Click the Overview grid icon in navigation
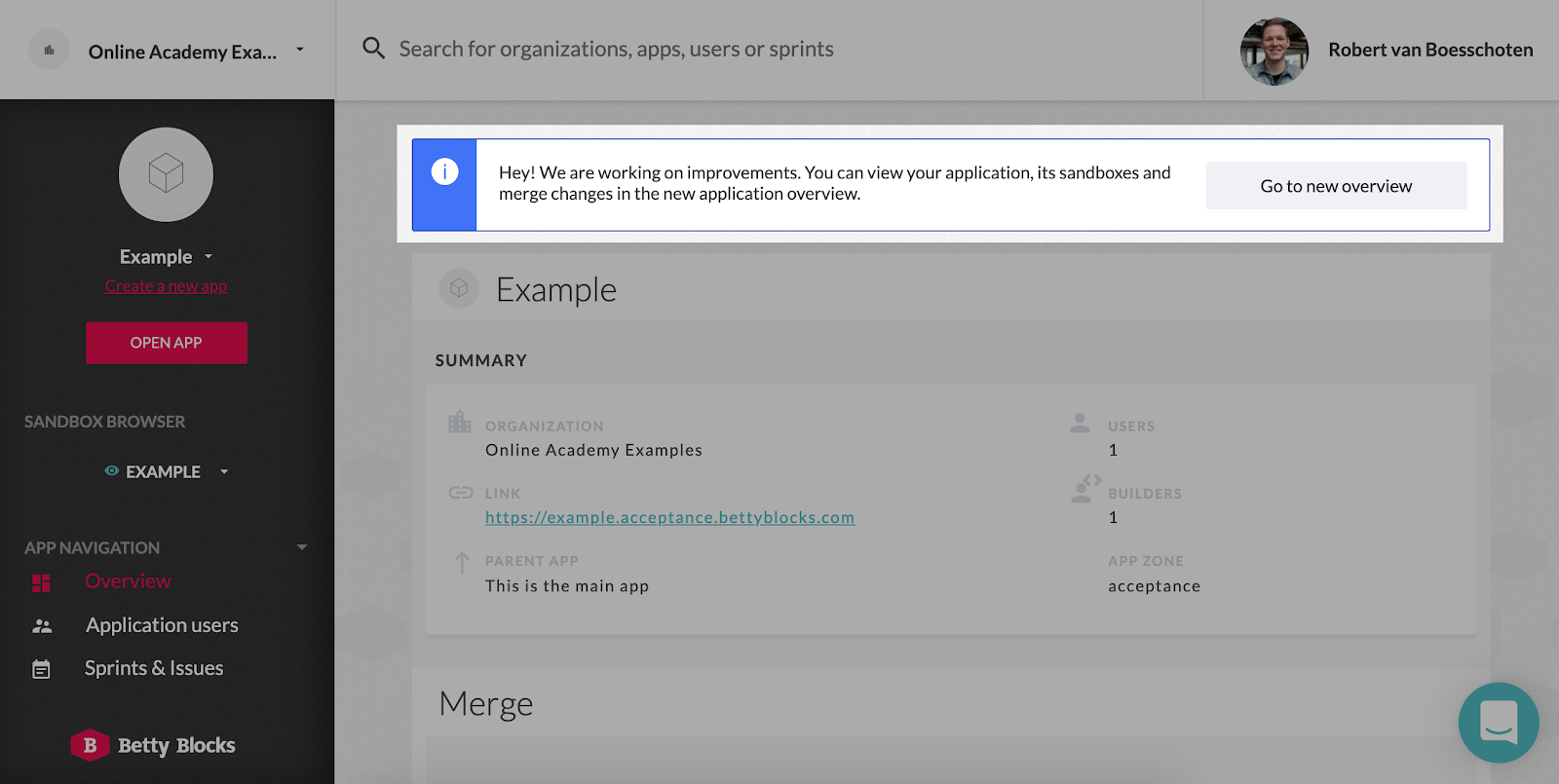1559x784 pixels. [x=41, y=582]
